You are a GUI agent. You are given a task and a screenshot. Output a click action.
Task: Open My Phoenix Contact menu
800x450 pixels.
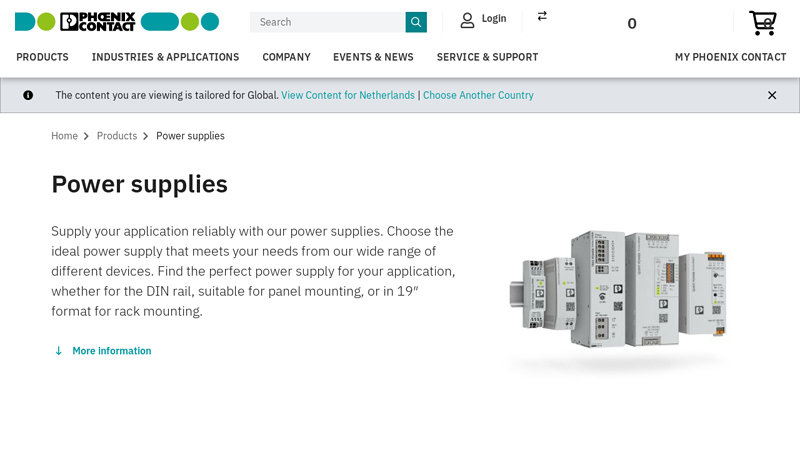point(731,57)
